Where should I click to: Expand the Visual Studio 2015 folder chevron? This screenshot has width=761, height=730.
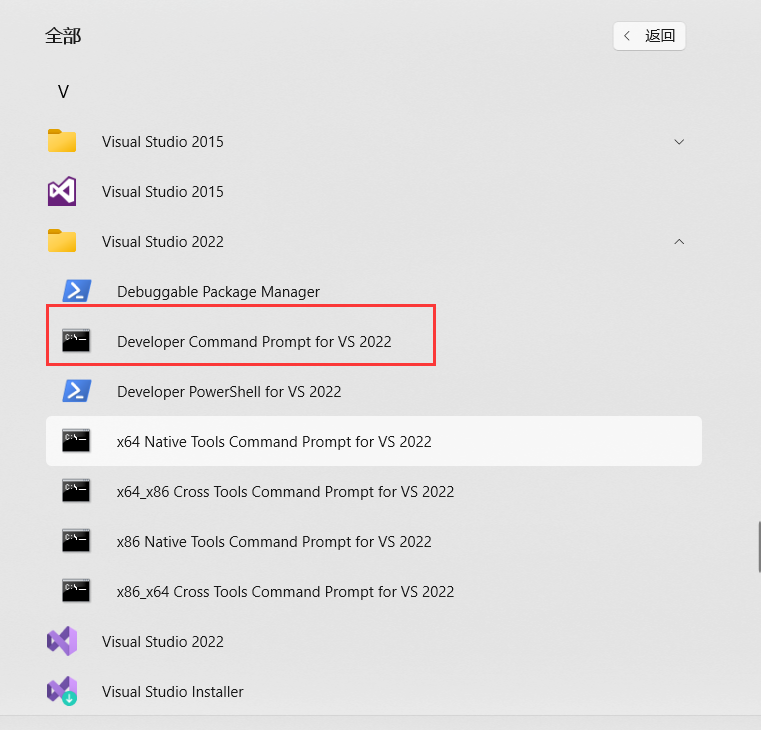(x=679, y=142)
